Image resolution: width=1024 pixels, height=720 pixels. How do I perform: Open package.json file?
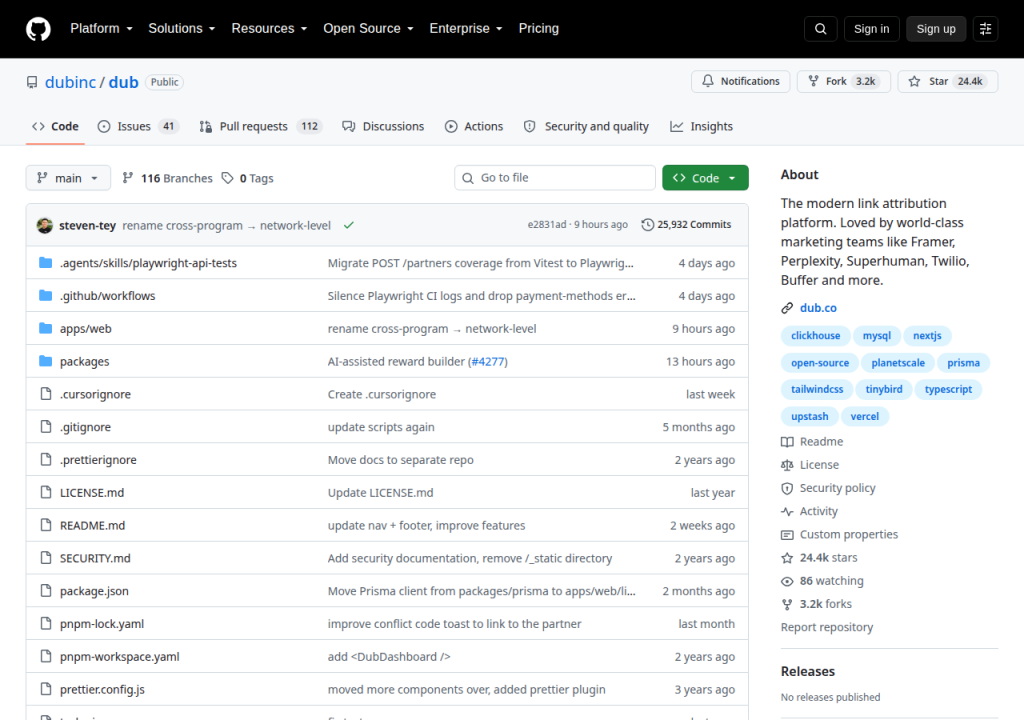click(x=94, y=591)
